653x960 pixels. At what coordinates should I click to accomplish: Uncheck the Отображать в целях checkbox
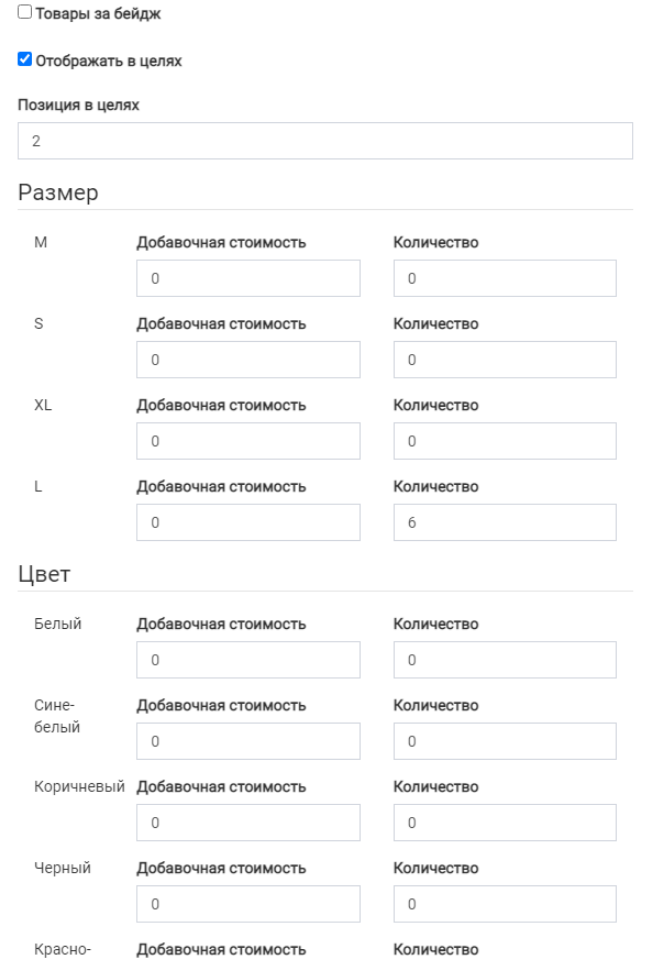point(25,61)
